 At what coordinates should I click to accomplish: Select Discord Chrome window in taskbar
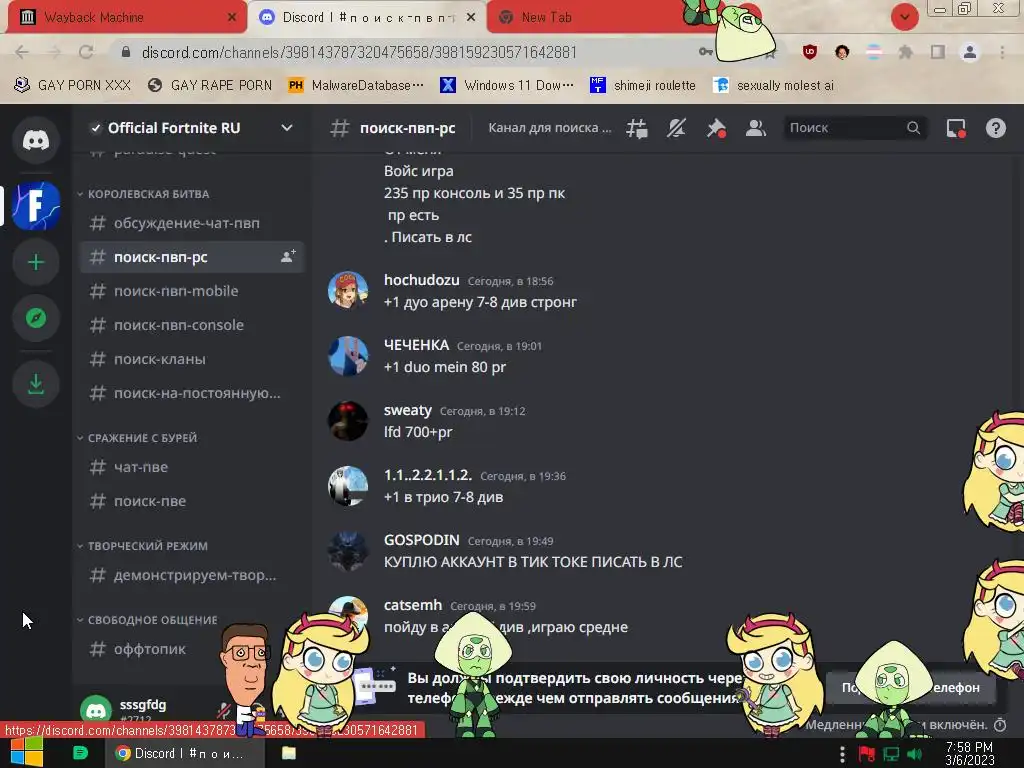[184, 753]
